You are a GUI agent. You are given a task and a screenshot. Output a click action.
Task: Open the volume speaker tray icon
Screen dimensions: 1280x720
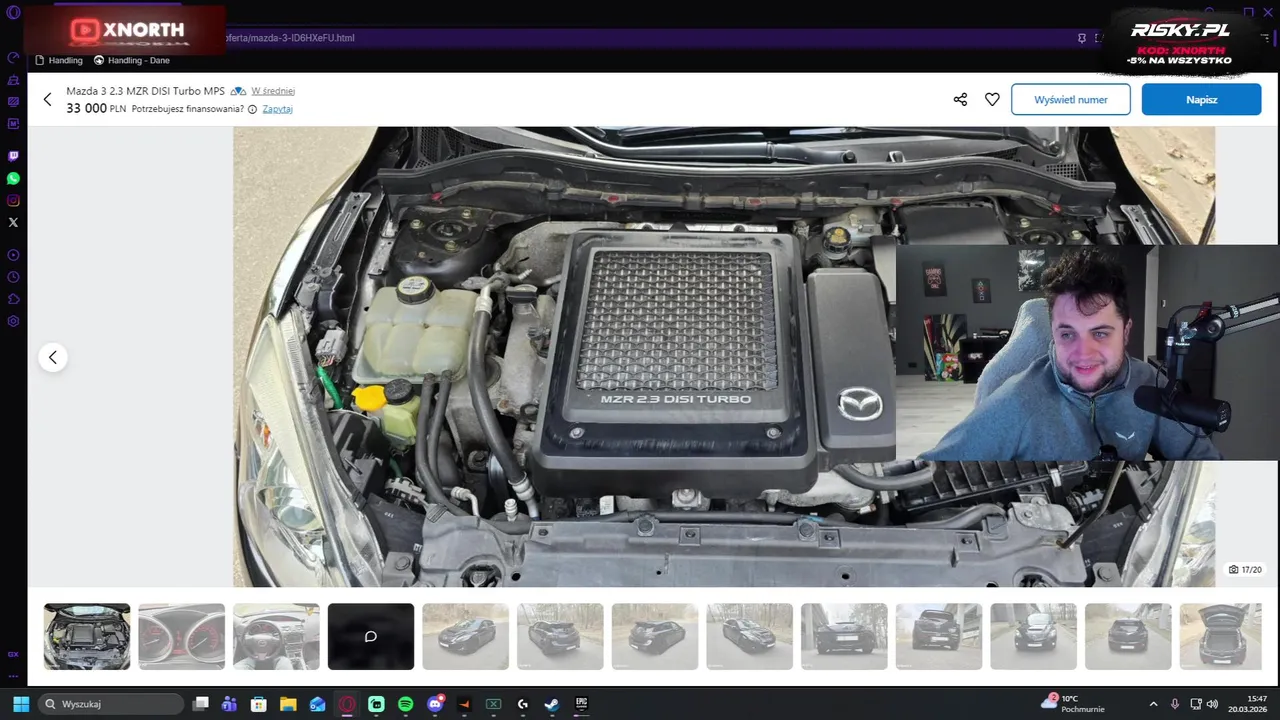pyautogui.click(x=1212, y=704)
